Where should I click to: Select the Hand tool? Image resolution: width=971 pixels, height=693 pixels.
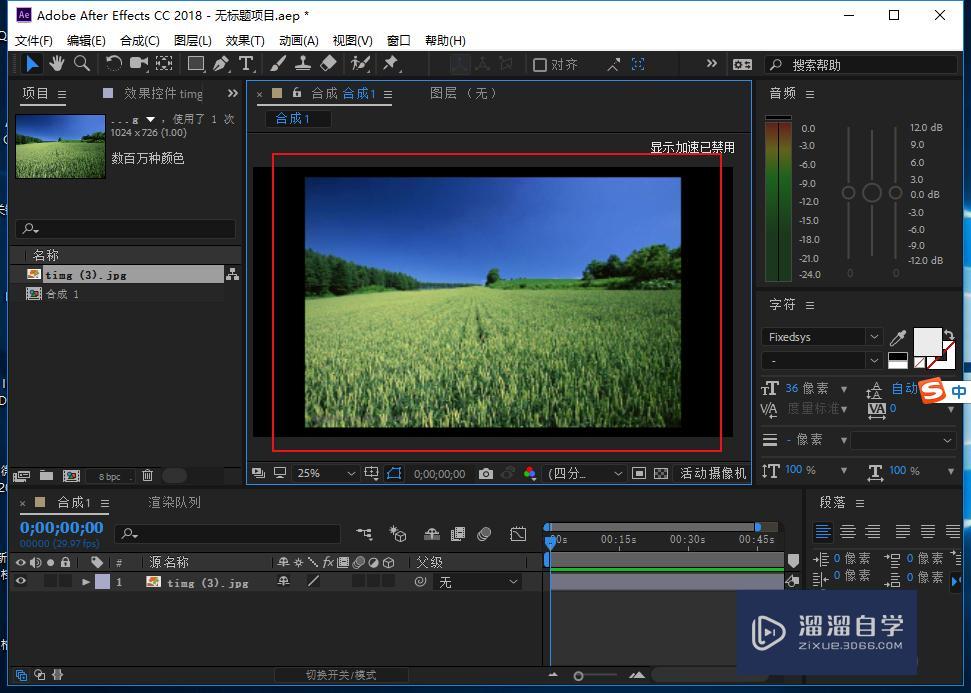(x=57, y=64)
